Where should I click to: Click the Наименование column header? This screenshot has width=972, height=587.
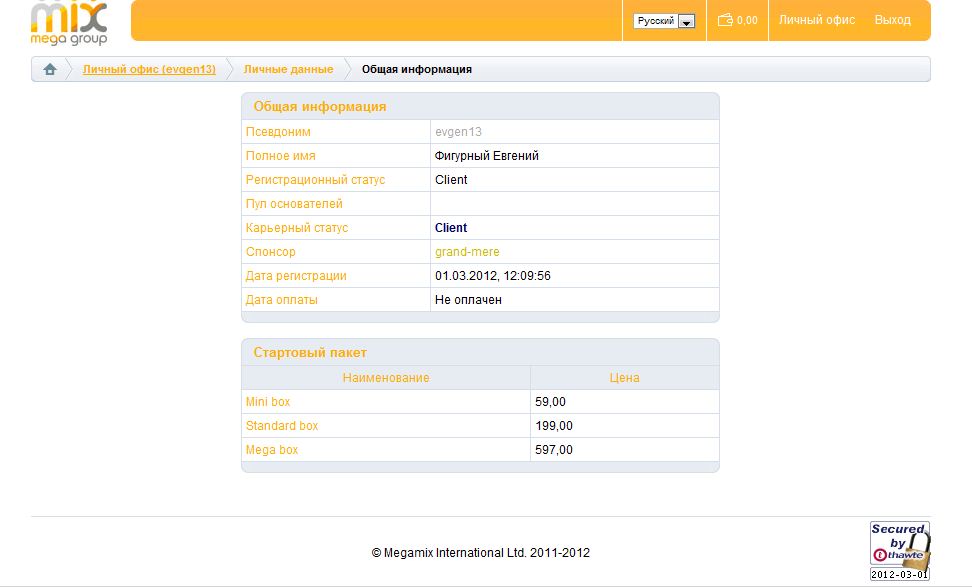click(386, 377)
